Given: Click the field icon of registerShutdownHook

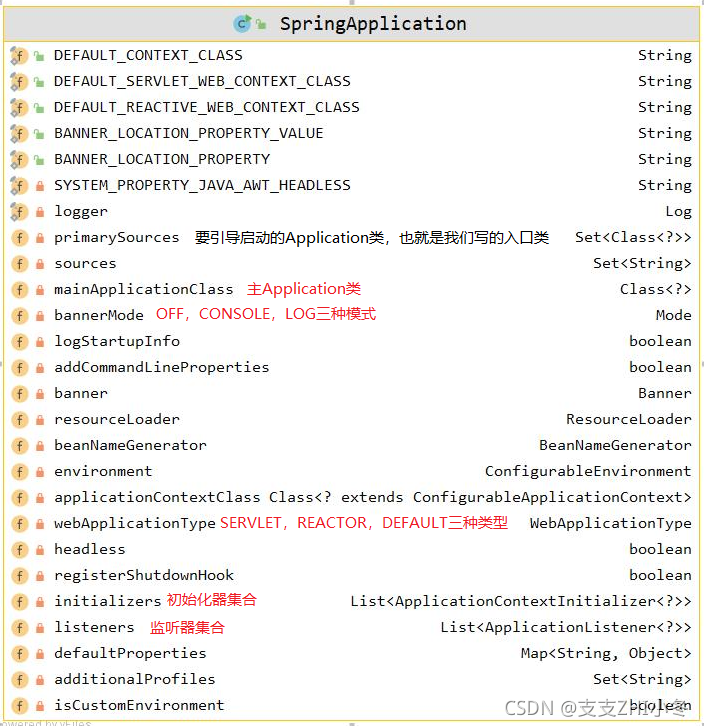Looking at the screenshot, I should (x=19, y=576).
